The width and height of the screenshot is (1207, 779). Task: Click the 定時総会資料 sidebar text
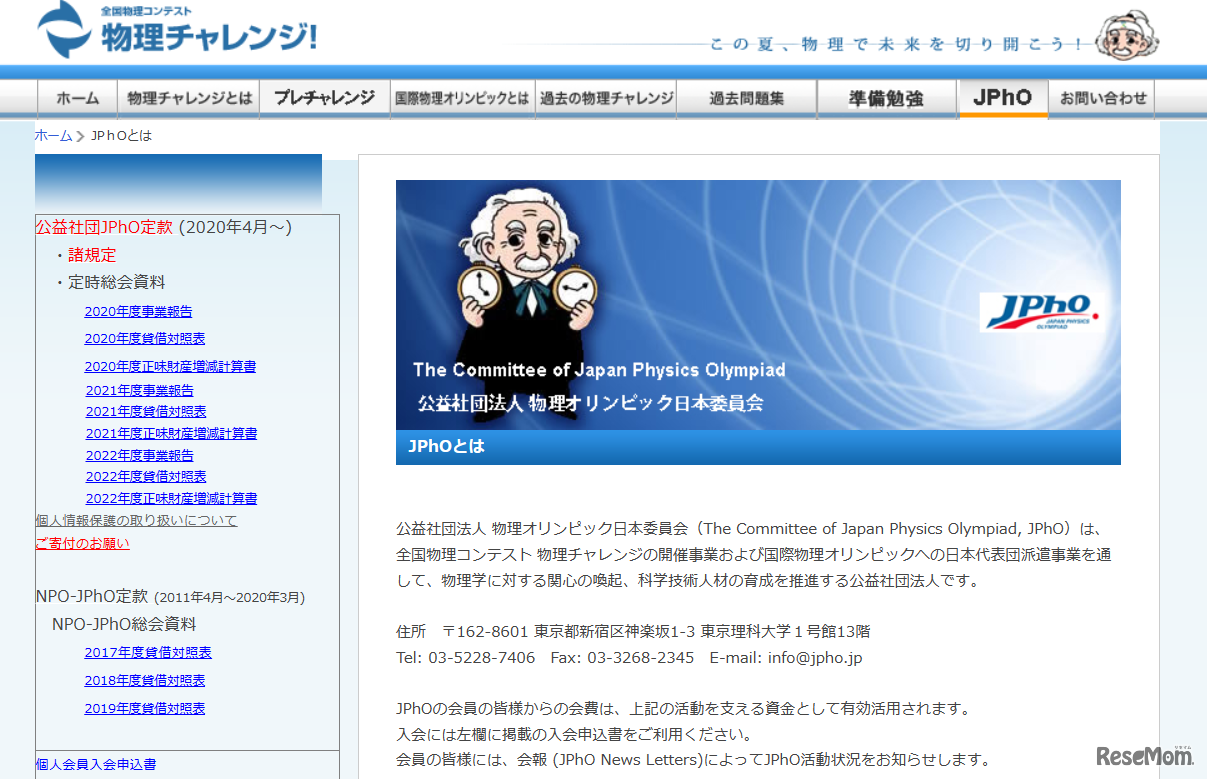click(x=117, y=283)
